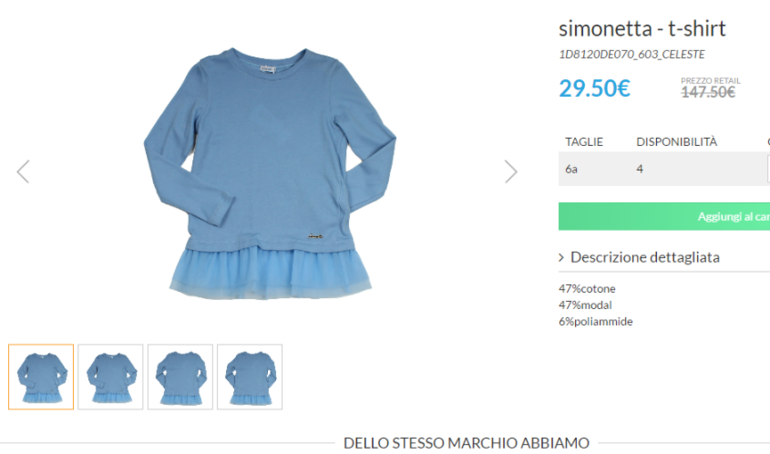Click the green Aggiungi al carrello button
770x454 pixels.
(664, 216)
